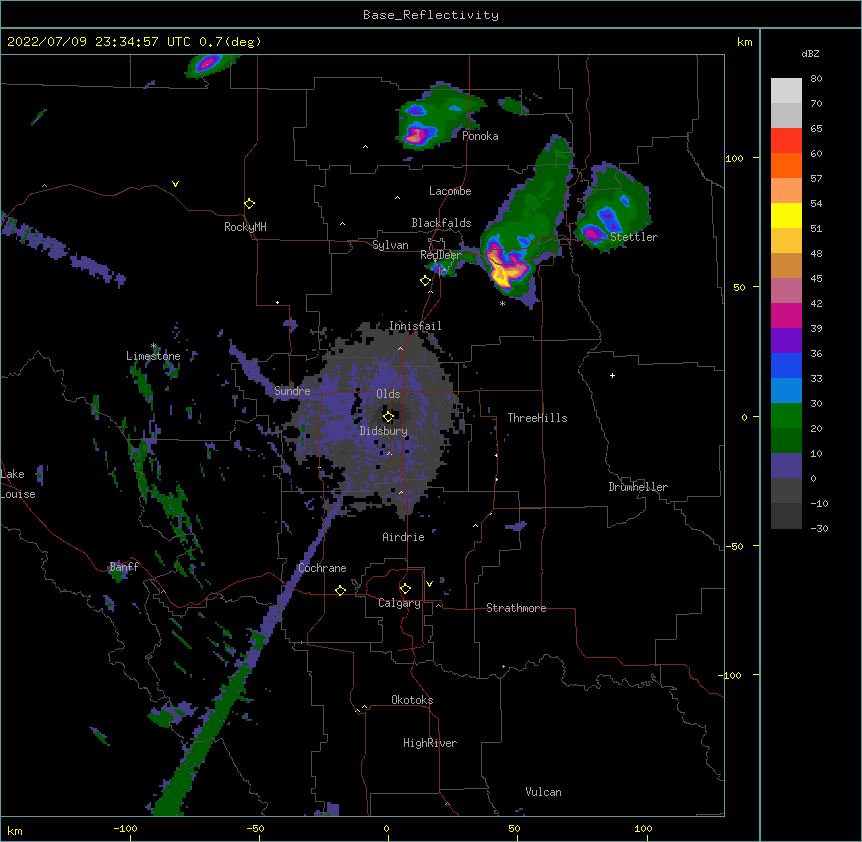Click the Calgary city label
Screen dimensions: 862x842
click(x=399, y=603)
